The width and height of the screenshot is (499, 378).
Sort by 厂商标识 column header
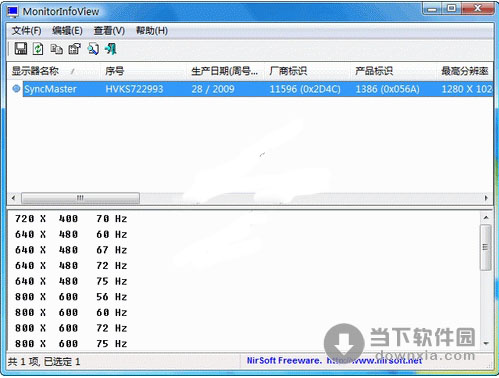(x=308, y=71)
